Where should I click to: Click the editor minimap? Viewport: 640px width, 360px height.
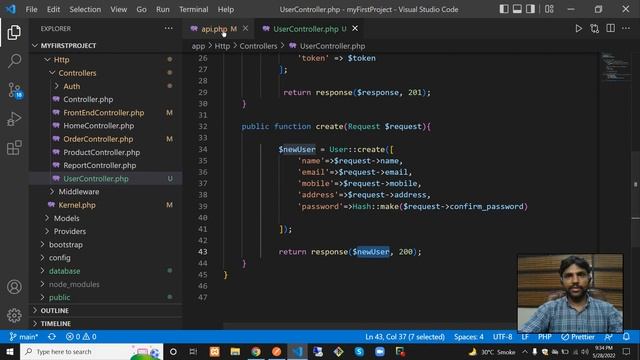616,66
